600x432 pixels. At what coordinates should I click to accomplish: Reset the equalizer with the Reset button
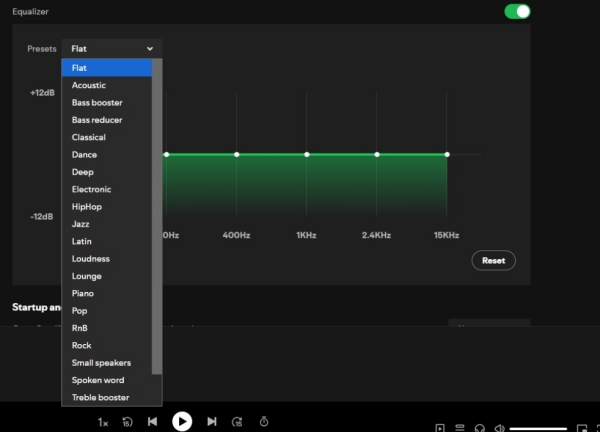(493, 261)
